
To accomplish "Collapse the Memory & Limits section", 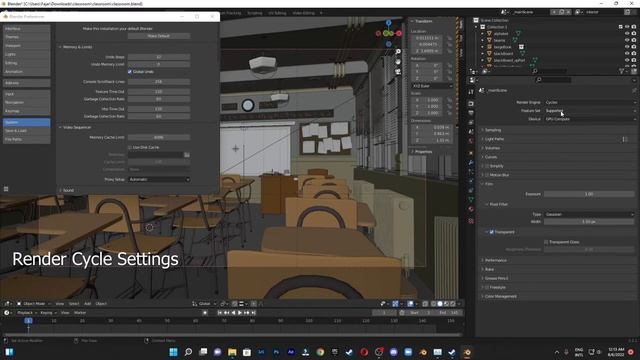I will (x=76, y=47).
